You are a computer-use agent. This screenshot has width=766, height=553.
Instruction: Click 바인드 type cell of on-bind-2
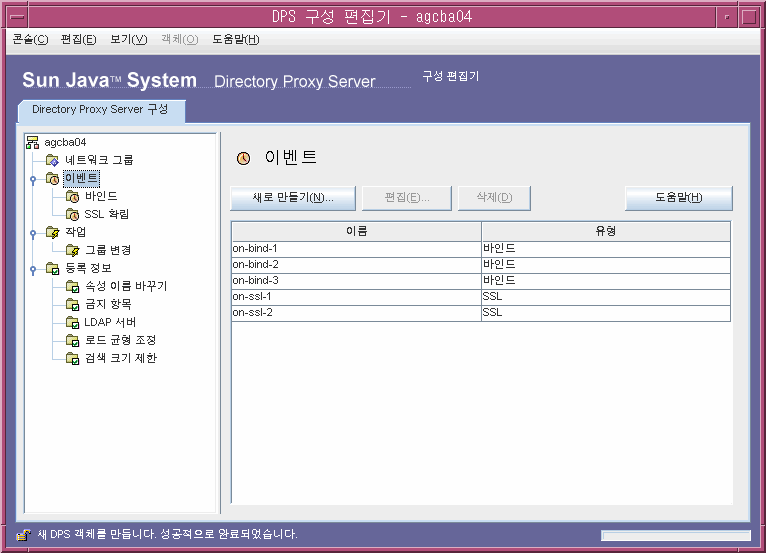point(606,265)
